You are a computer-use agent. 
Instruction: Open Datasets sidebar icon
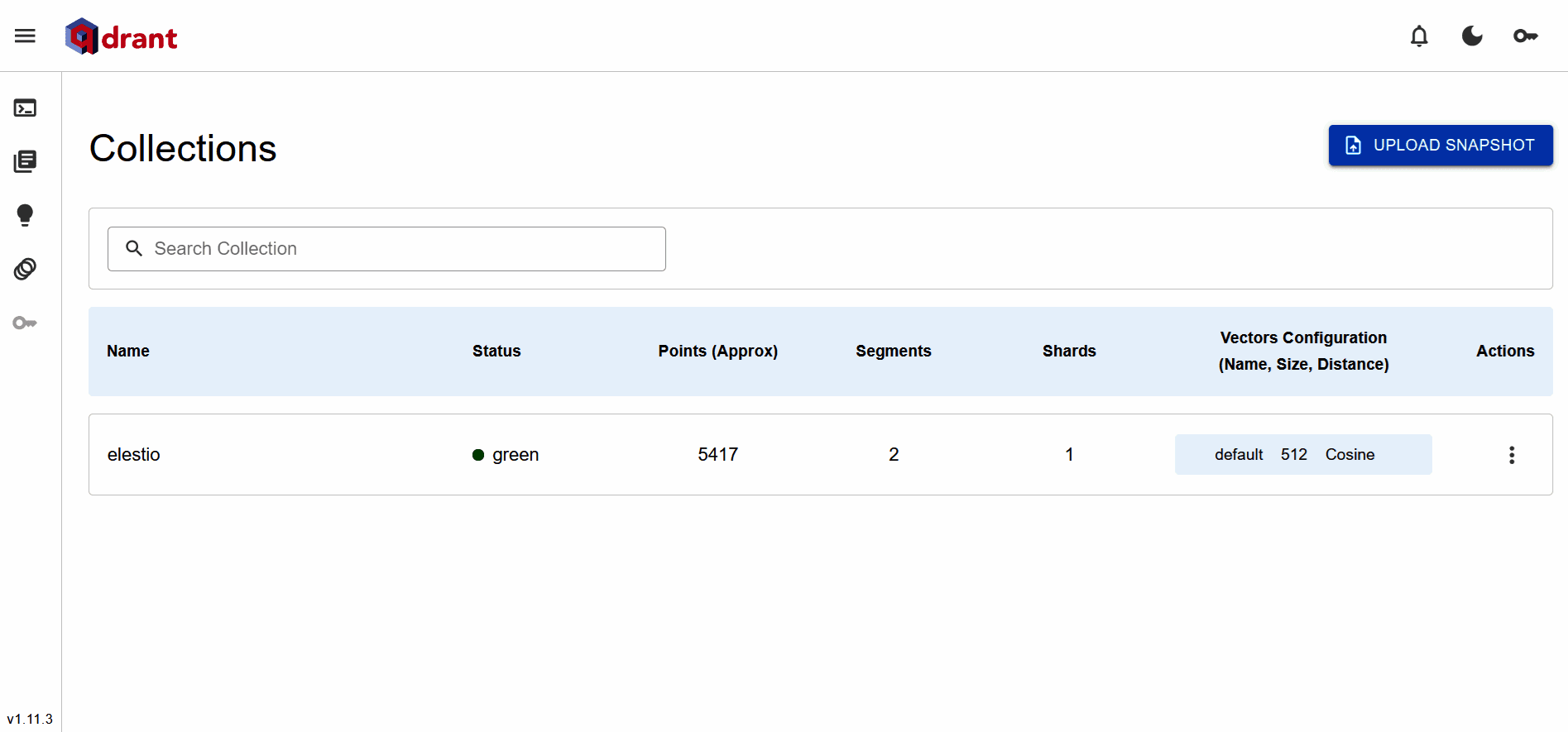(25, 269)
